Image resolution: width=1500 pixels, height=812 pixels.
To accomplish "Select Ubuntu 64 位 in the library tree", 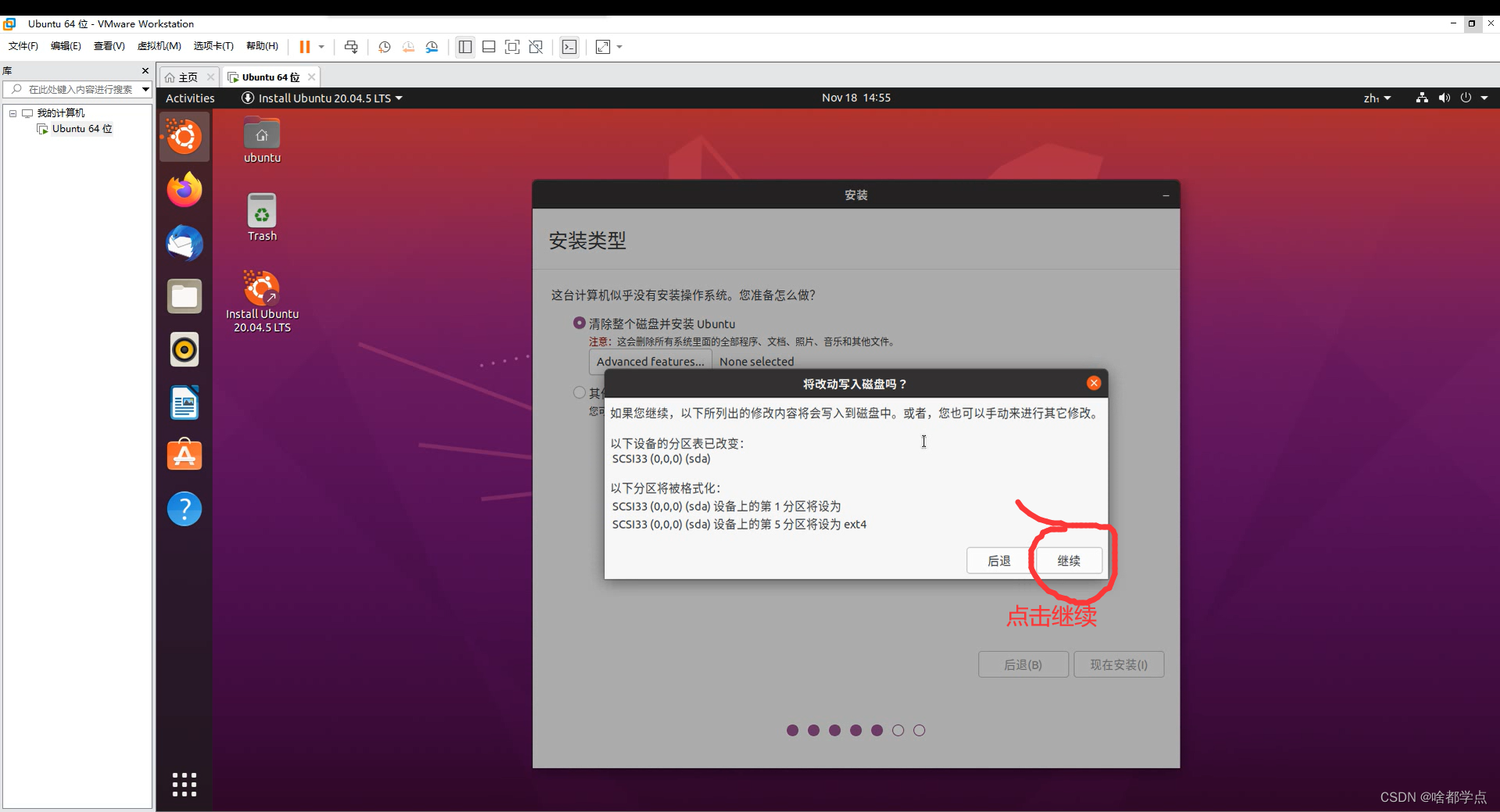I will coord(82,129).
